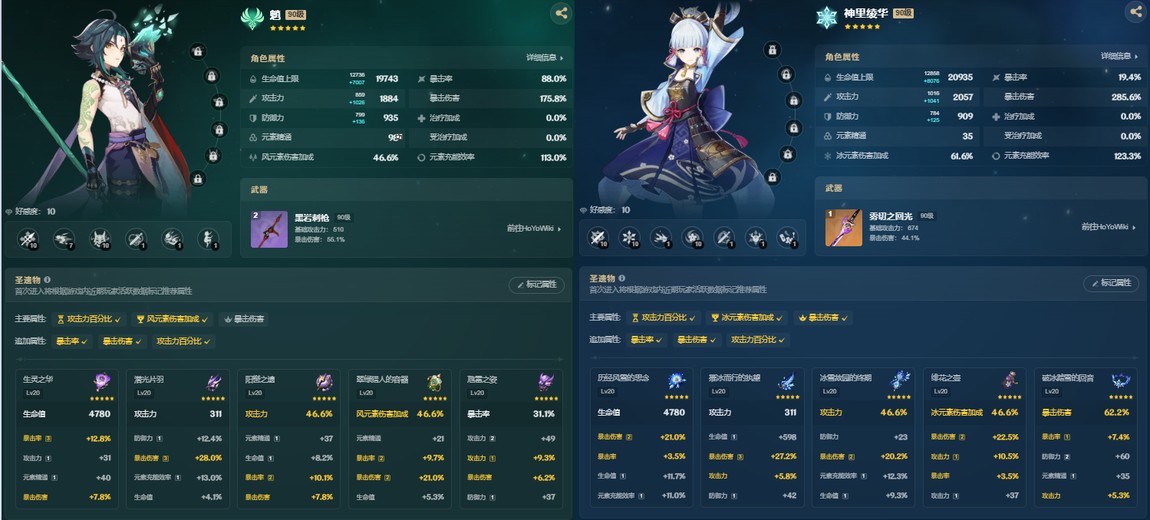Expand 详细信息 on 神里绫华's attributes panel

point(1120,56)
